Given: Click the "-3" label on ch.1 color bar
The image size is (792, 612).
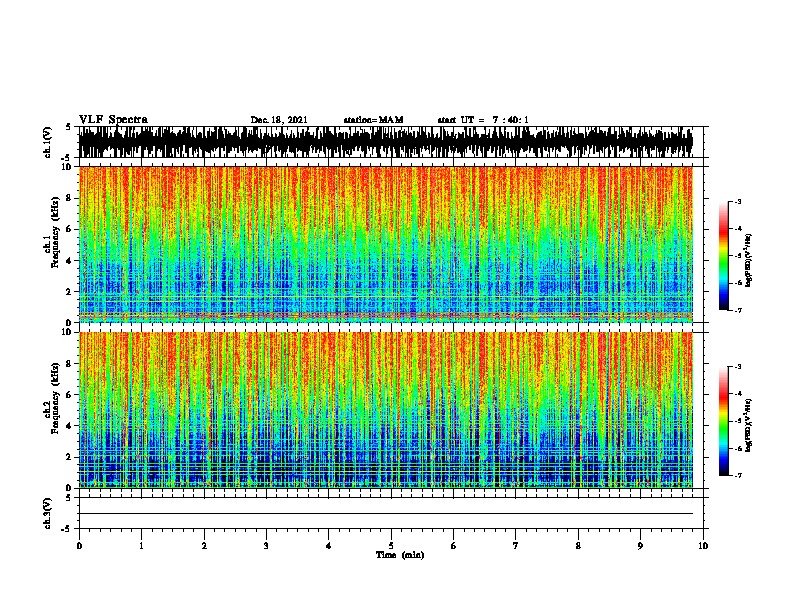Looking at the screenshot, I should pos(737,201).
